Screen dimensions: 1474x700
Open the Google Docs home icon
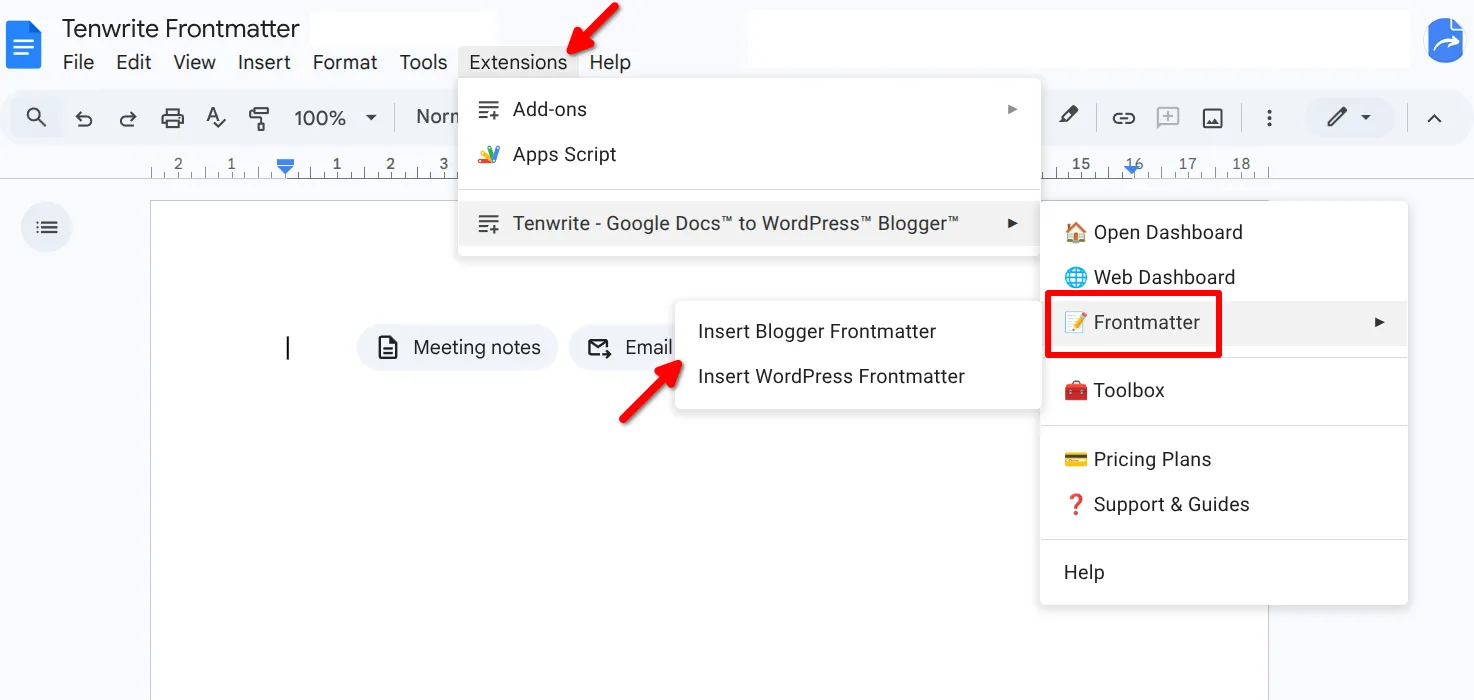point(25,43)
